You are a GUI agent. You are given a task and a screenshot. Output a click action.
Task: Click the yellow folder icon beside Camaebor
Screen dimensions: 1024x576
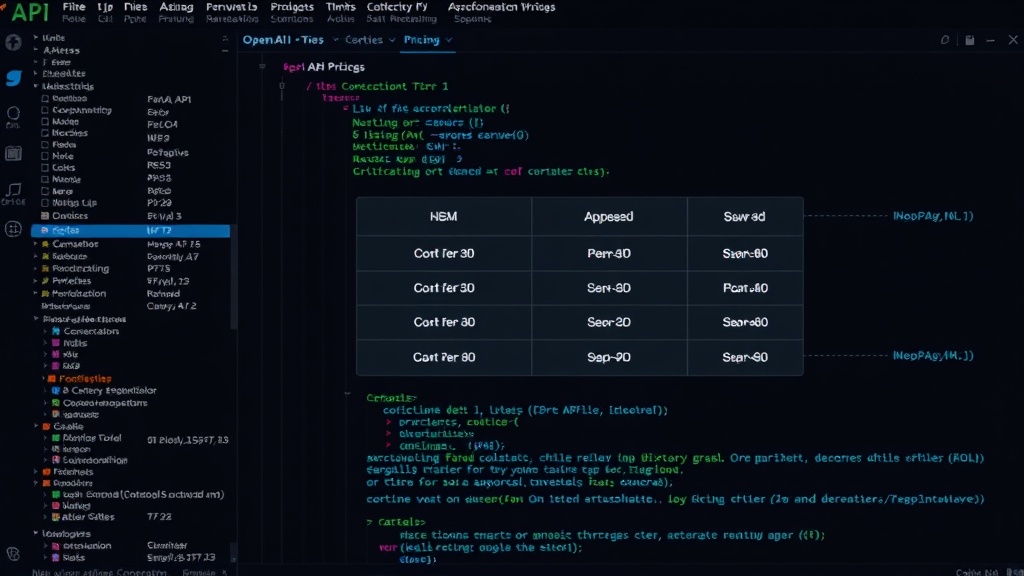pos(46,244)
